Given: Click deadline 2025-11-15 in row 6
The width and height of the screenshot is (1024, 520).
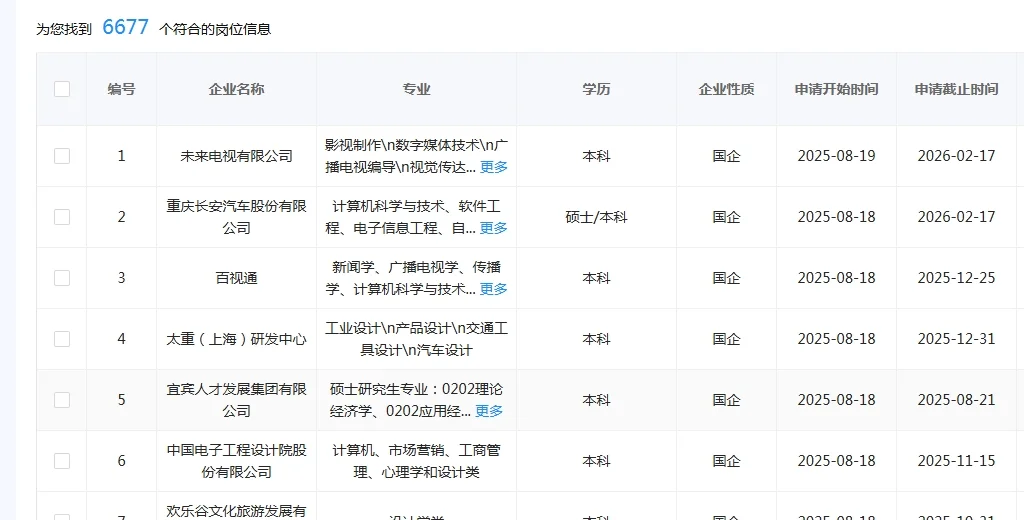Looking at the screenshot, I should 957,461.
